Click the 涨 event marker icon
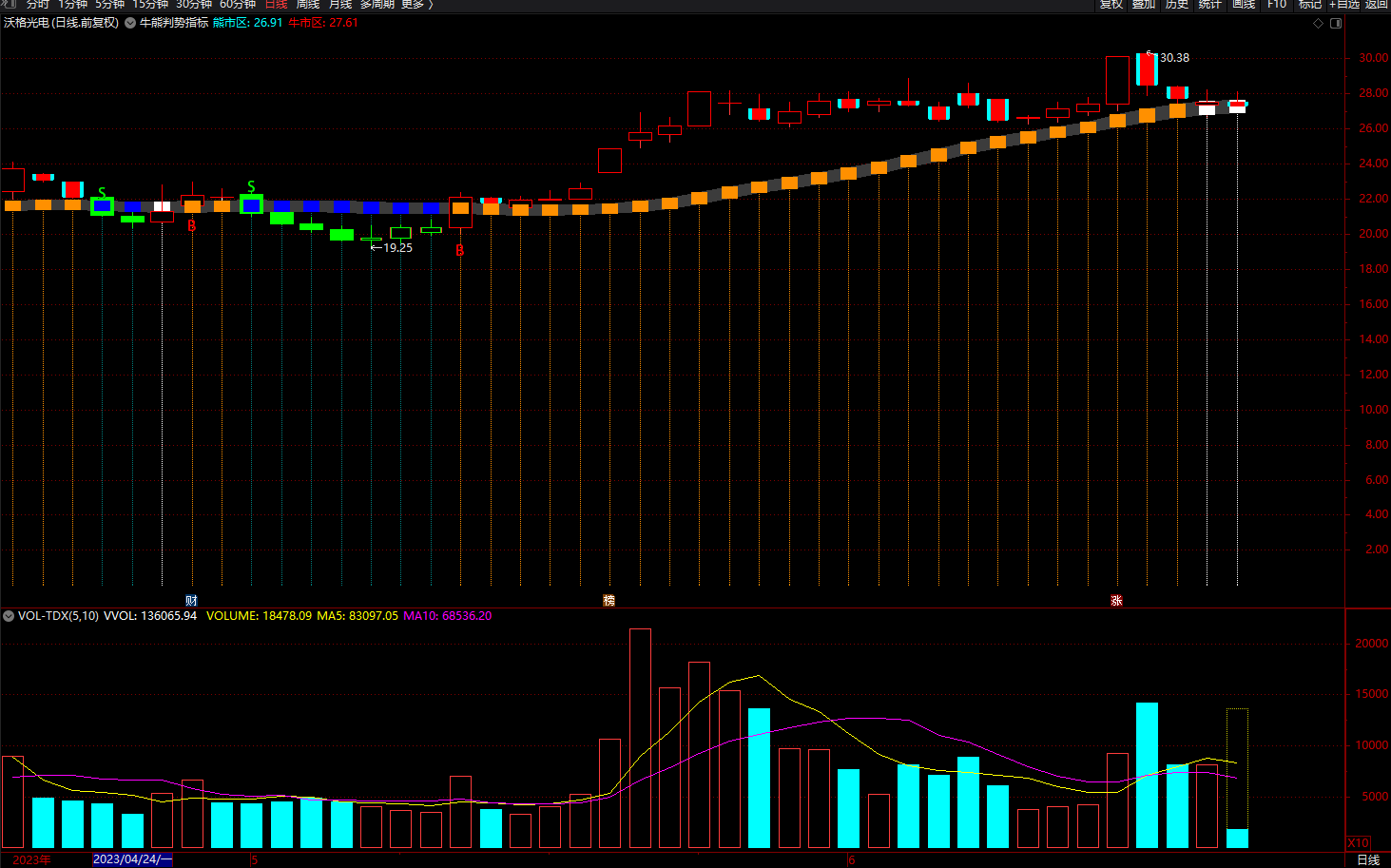 (x=1116, y=601)
